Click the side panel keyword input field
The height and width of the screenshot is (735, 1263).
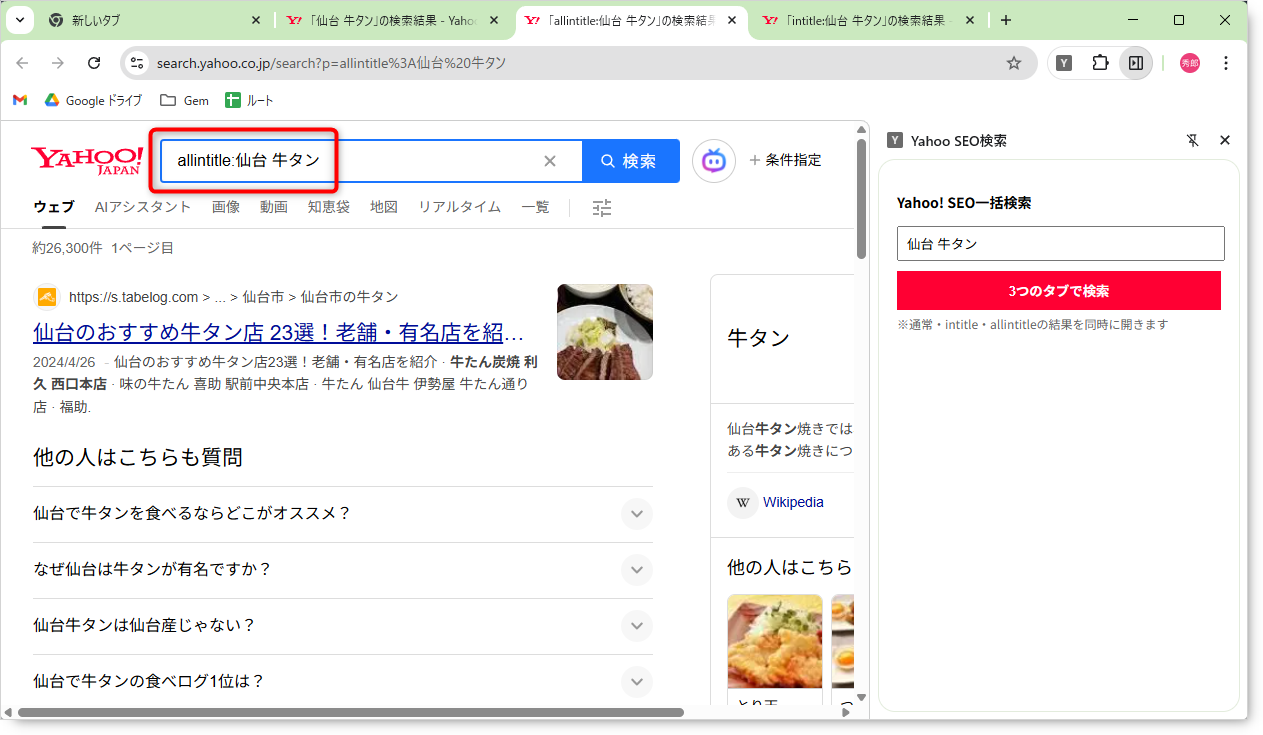[x=1060, y=244]
